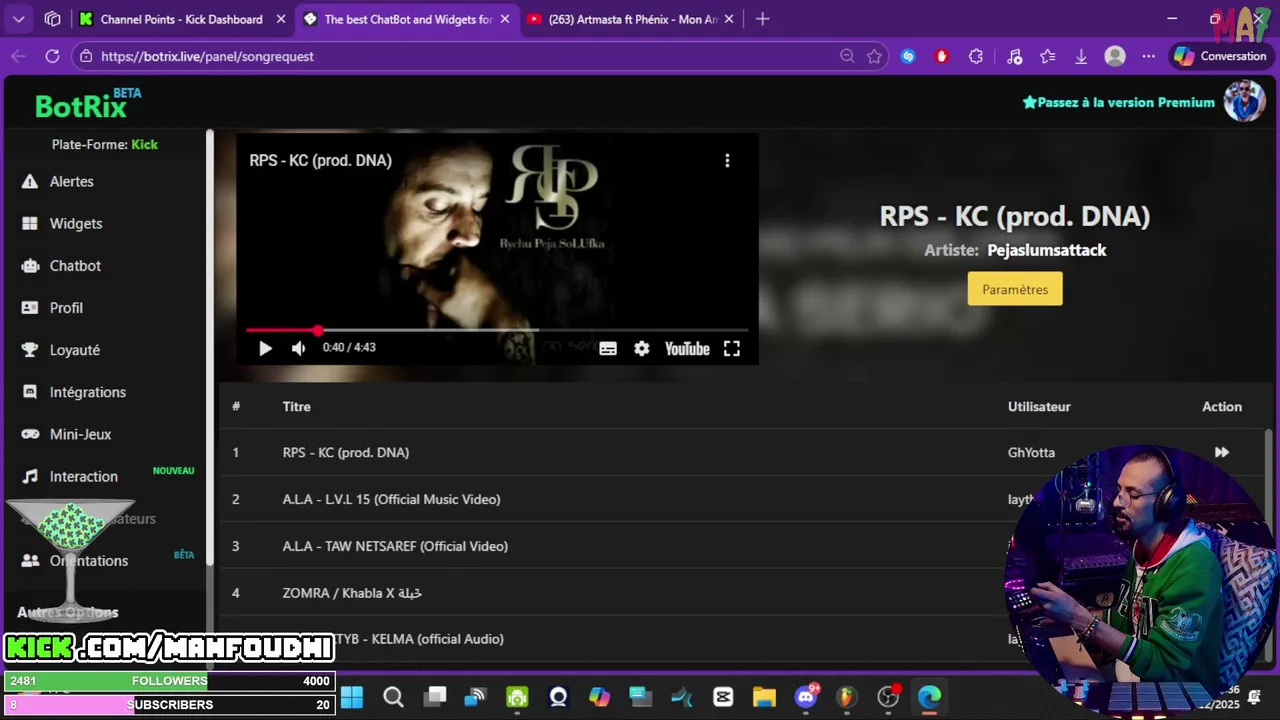Open the Extensions puzzle icon

[x=976, y=56]
